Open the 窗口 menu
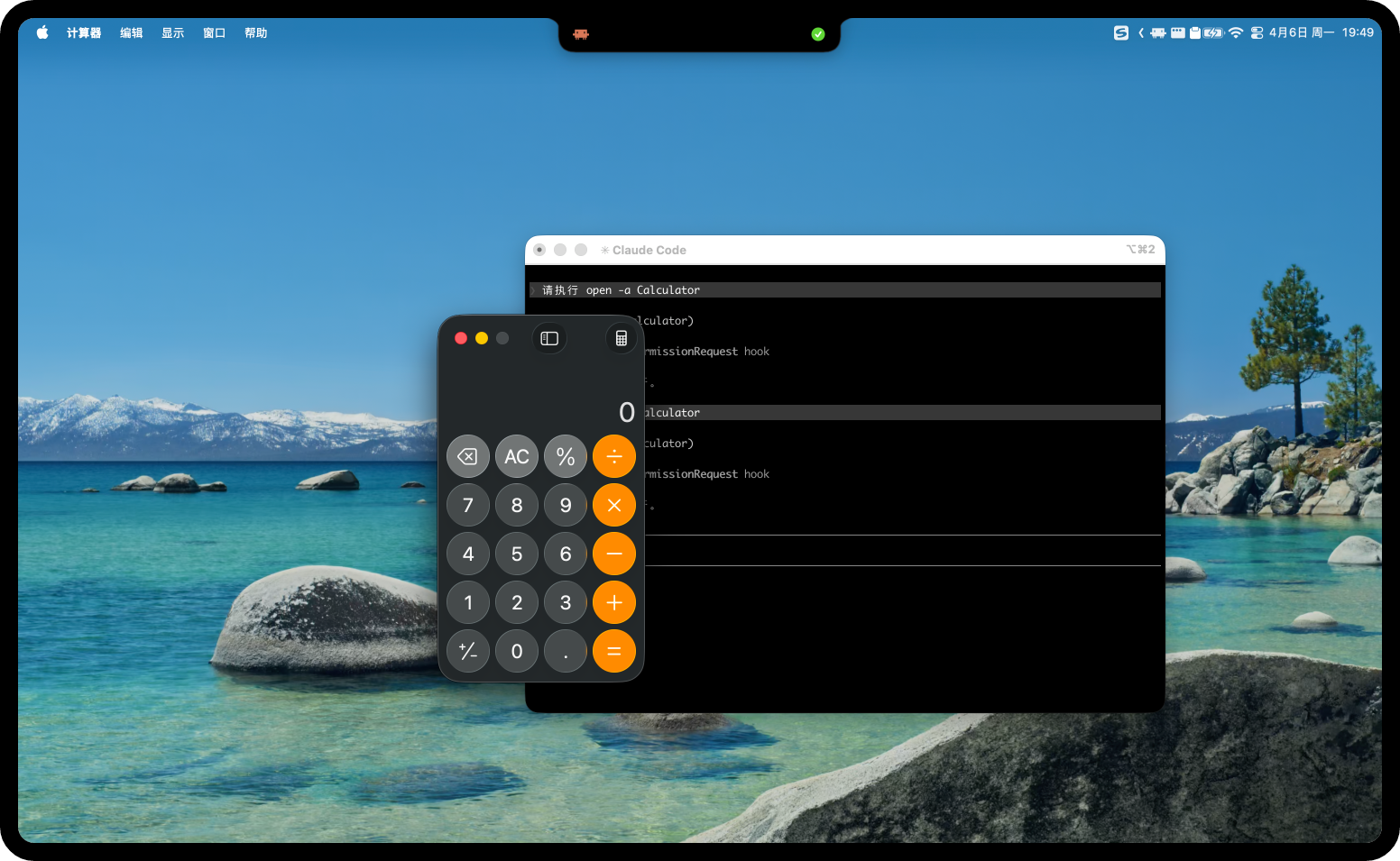Screen dimensions: 1400x861 (x=215, y=32)
